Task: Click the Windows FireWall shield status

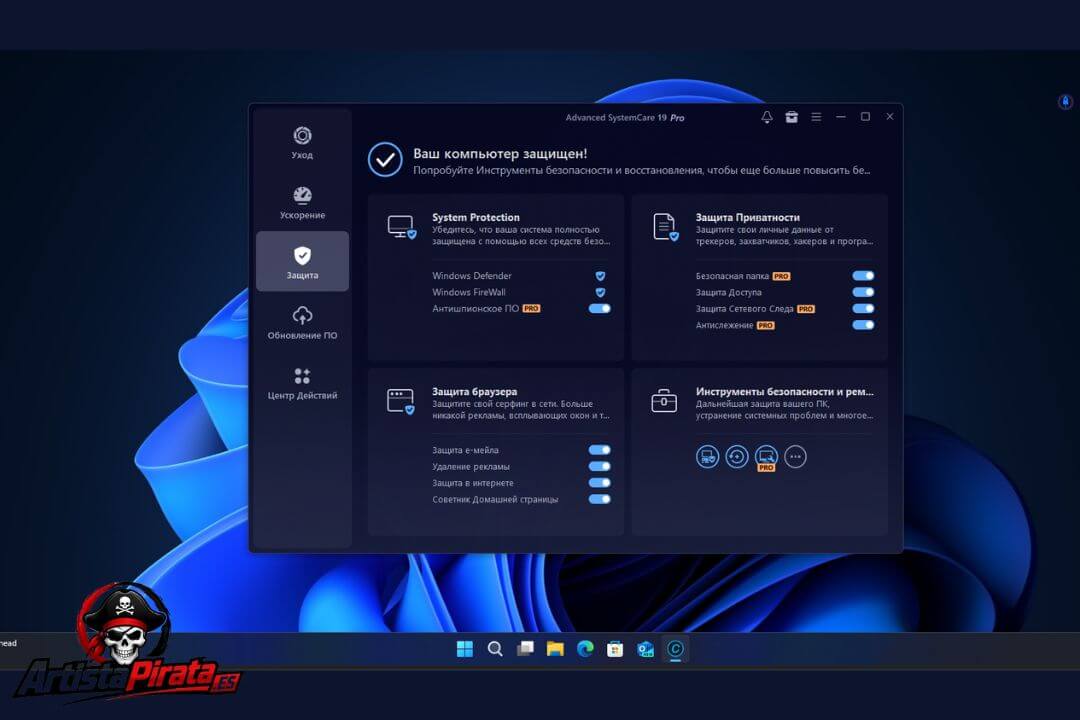Action: 600,292
